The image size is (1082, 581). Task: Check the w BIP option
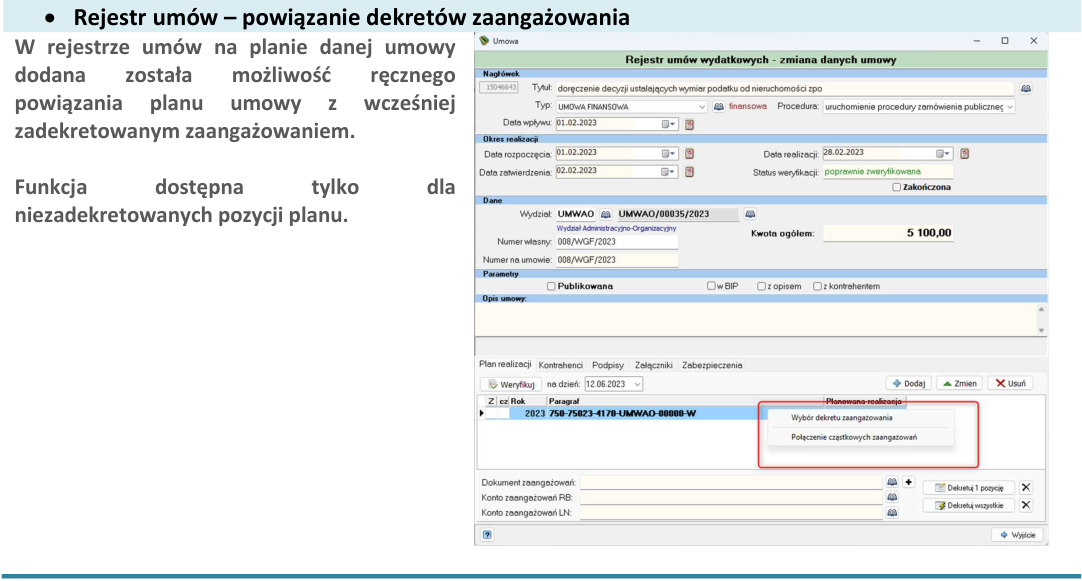(711, 286)
